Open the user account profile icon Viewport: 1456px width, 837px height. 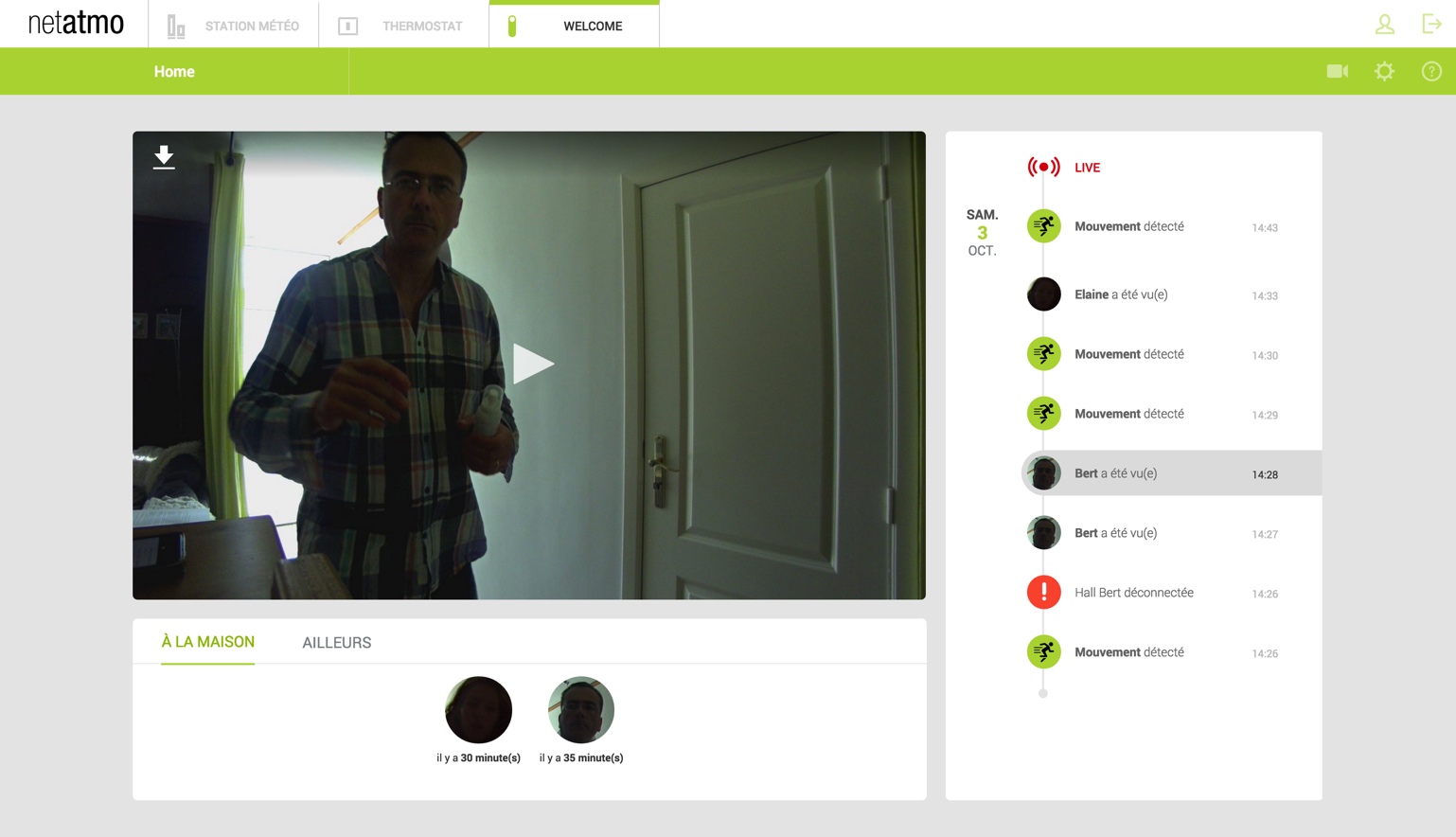click(1384, 25)
